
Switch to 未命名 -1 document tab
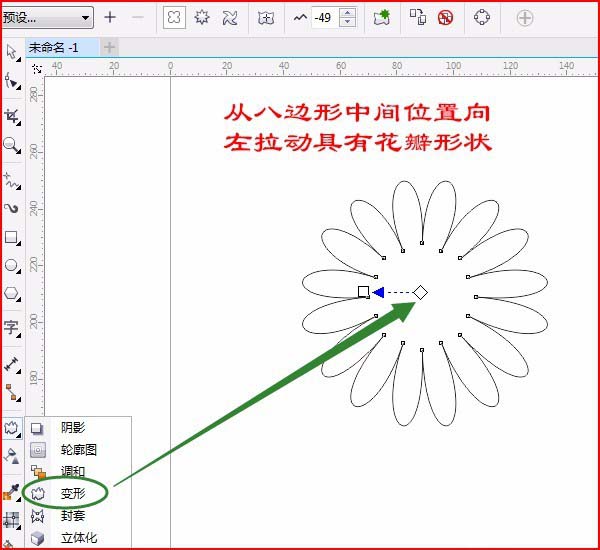click(x=62, y=47)
